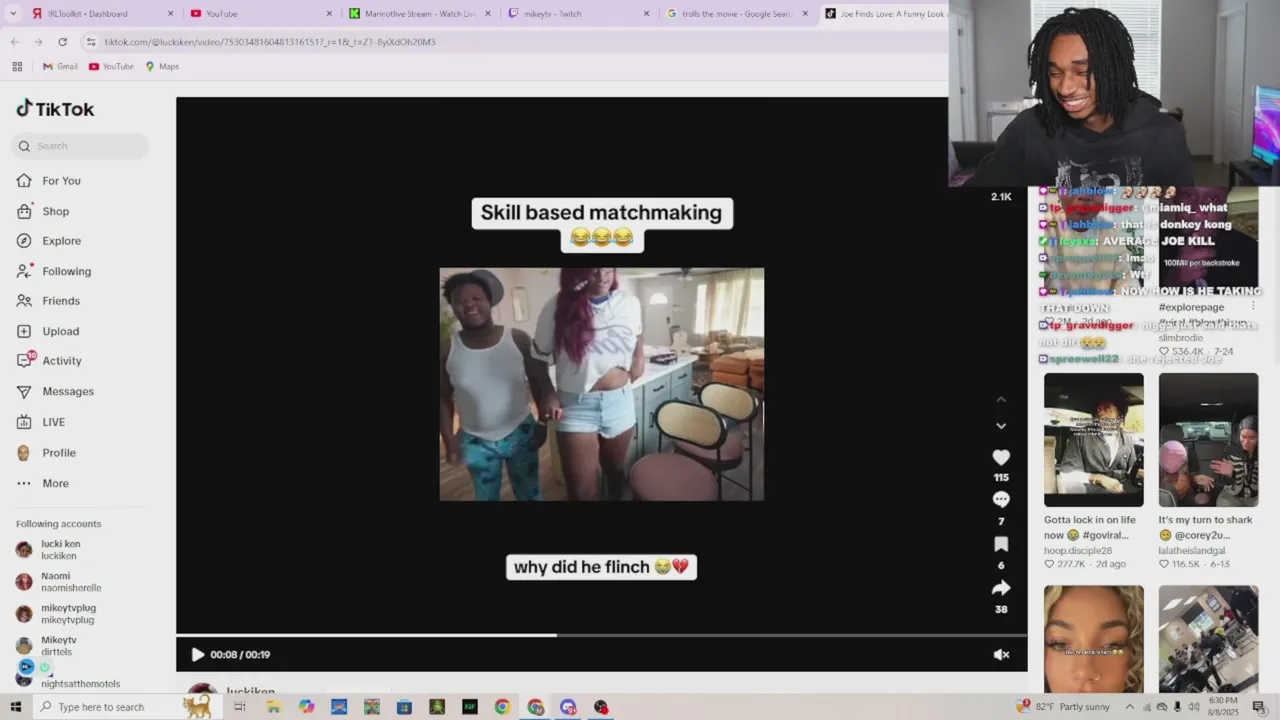The height and width of the screenshot is (720, 1280).
Task: Open the LIVE section
Action: (53, 422)
